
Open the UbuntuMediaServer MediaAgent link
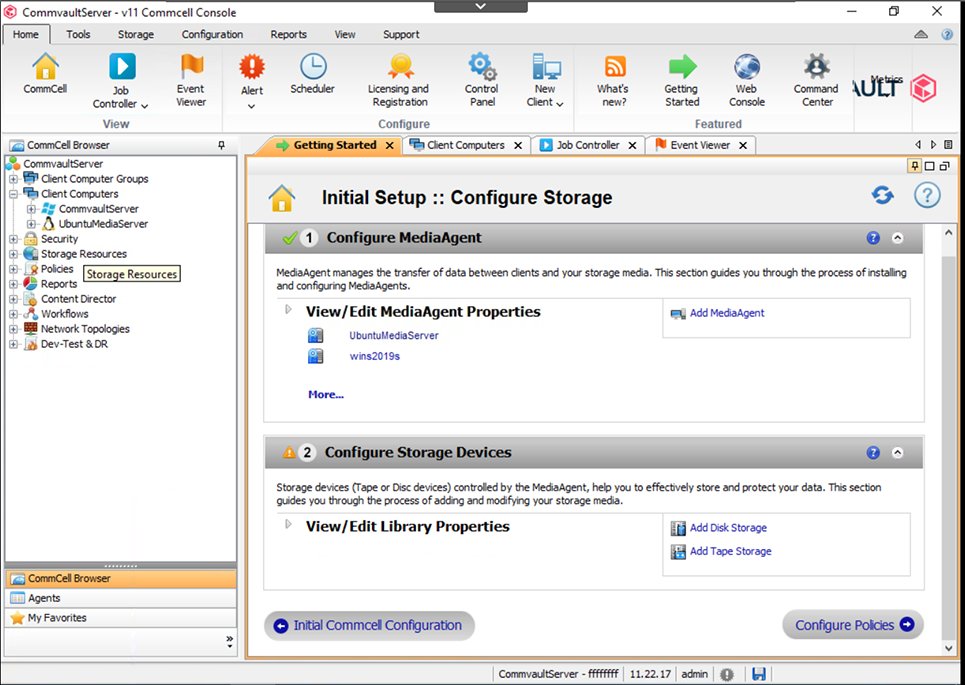(x=394, y=336)
